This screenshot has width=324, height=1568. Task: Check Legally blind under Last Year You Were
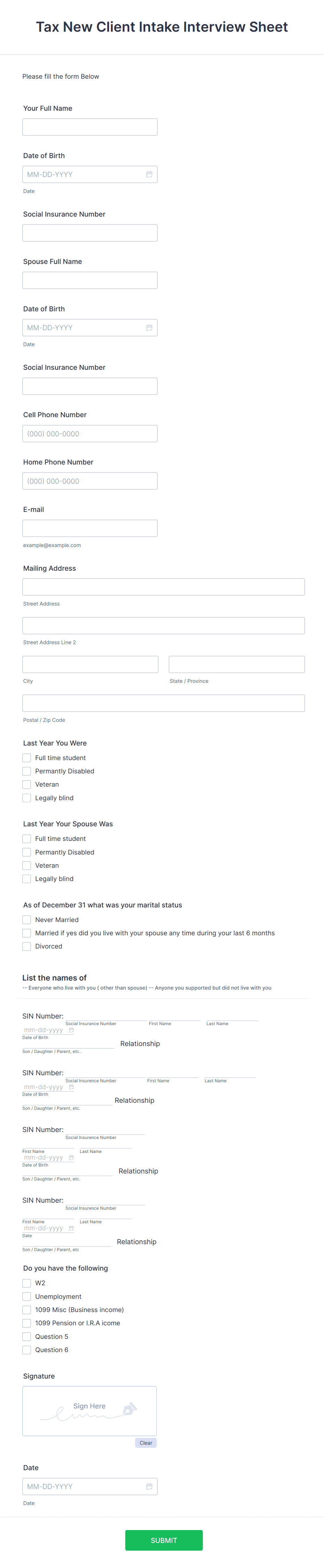coord(26,797)
